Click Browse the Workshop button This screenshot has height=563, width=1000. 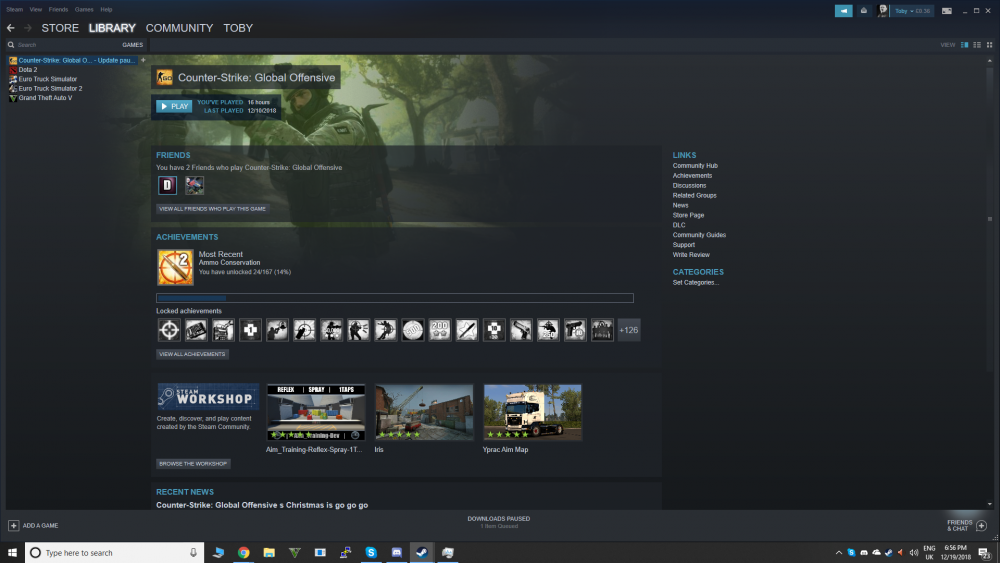coord(193,464)
